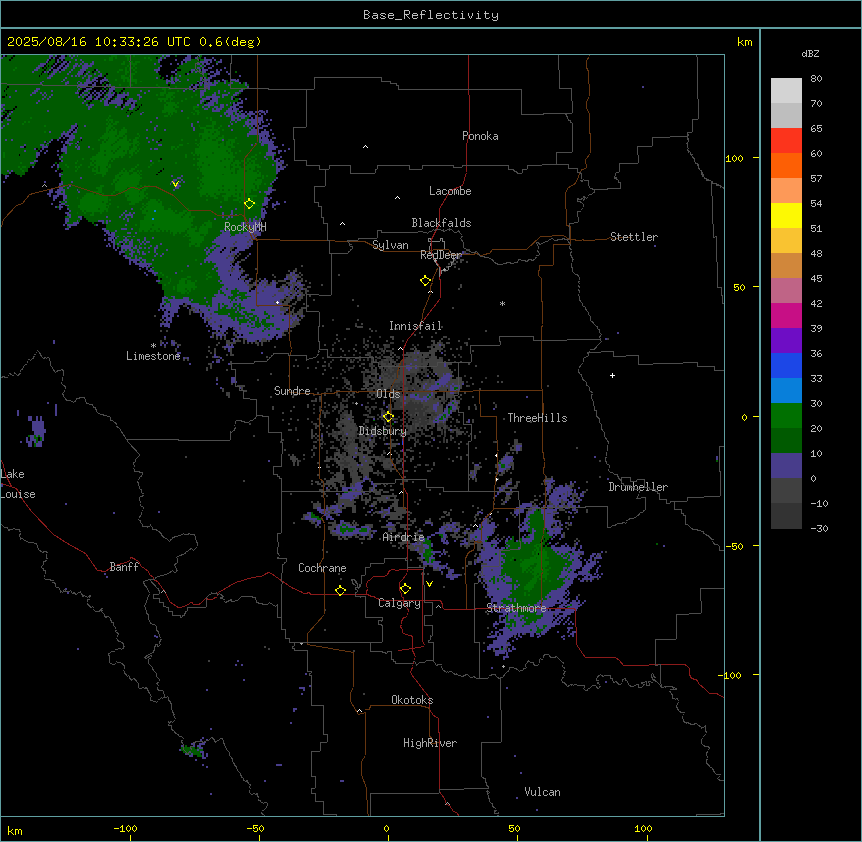Click the -100 tick on right axis
This screenshot has height=842, width=862.
[731, 675]
